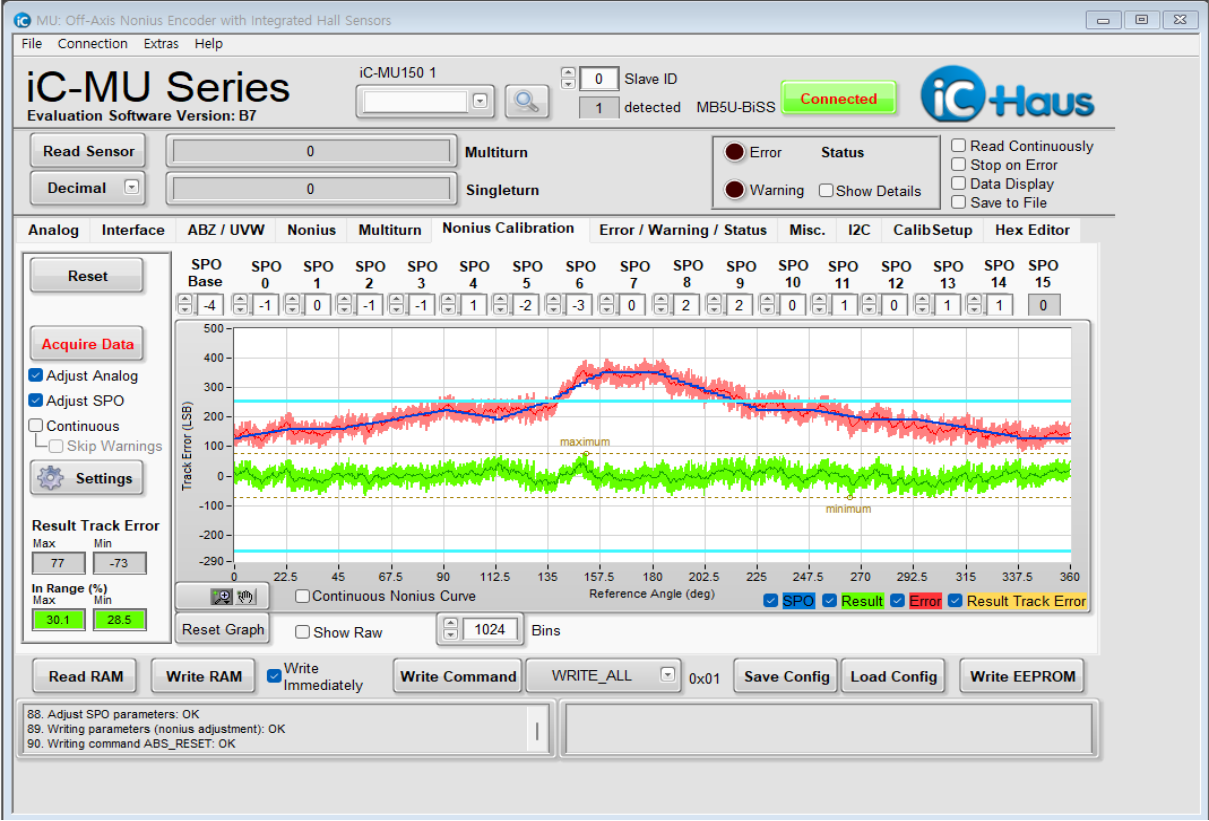Uncheck the Adjust SPO checkbox
Screen dimensions: 1209x821
36,401
